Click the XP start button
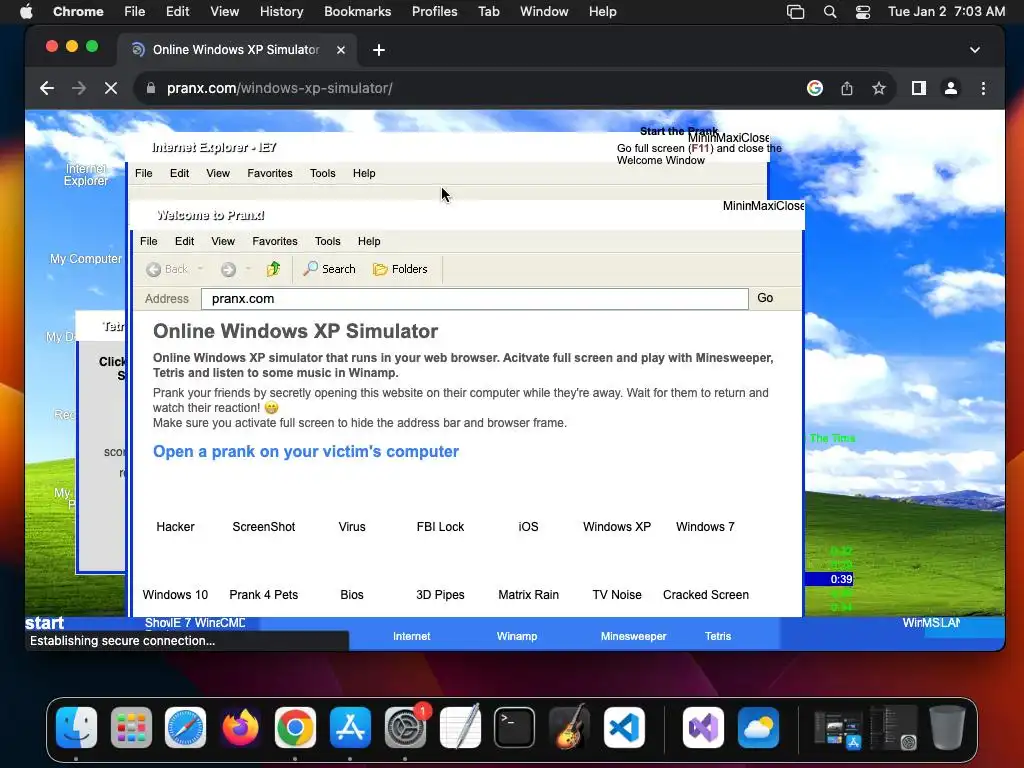Viewport: 1024px width, 768px height. (x=44, y=624)
